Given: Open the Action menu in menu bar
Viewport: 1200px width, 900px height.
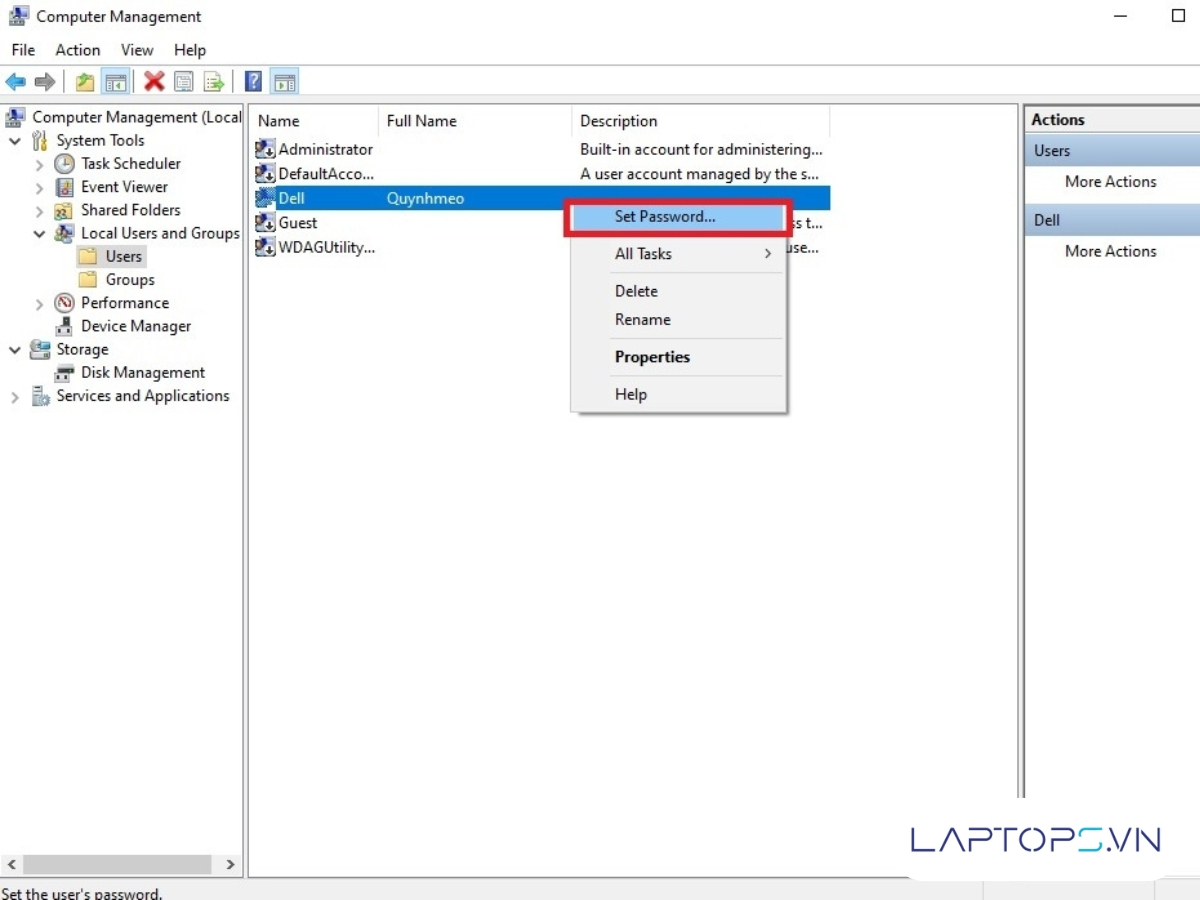Looking at the screenshot, I should tap(77, 50).
